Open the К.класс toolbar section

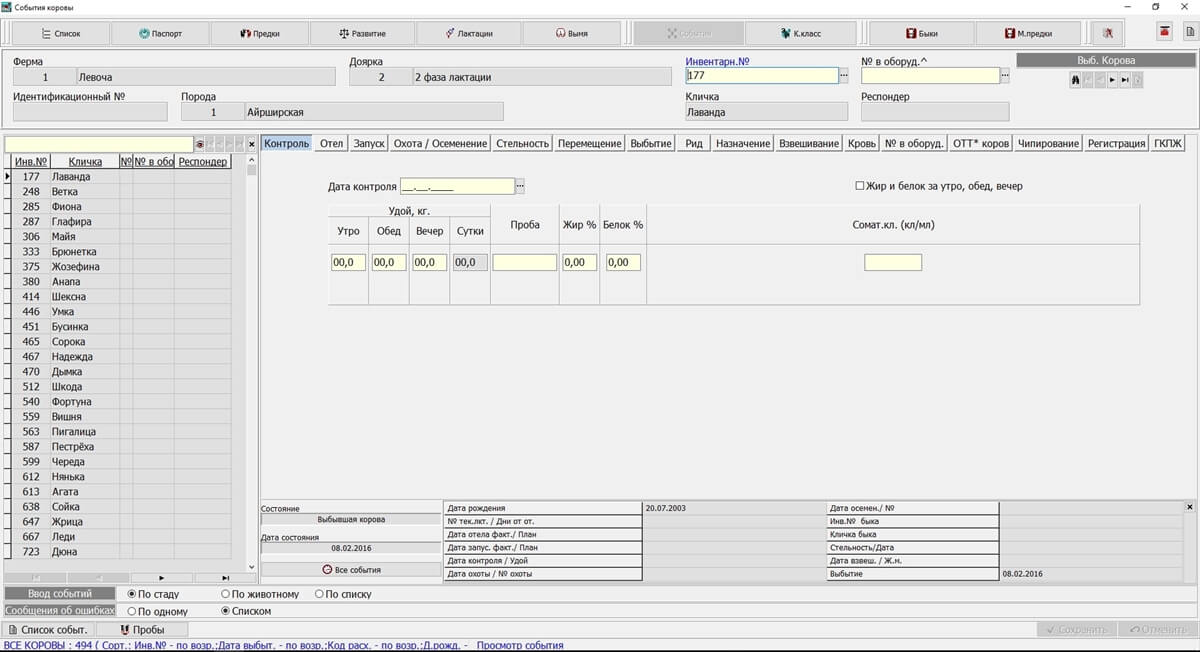click(800, 33)
